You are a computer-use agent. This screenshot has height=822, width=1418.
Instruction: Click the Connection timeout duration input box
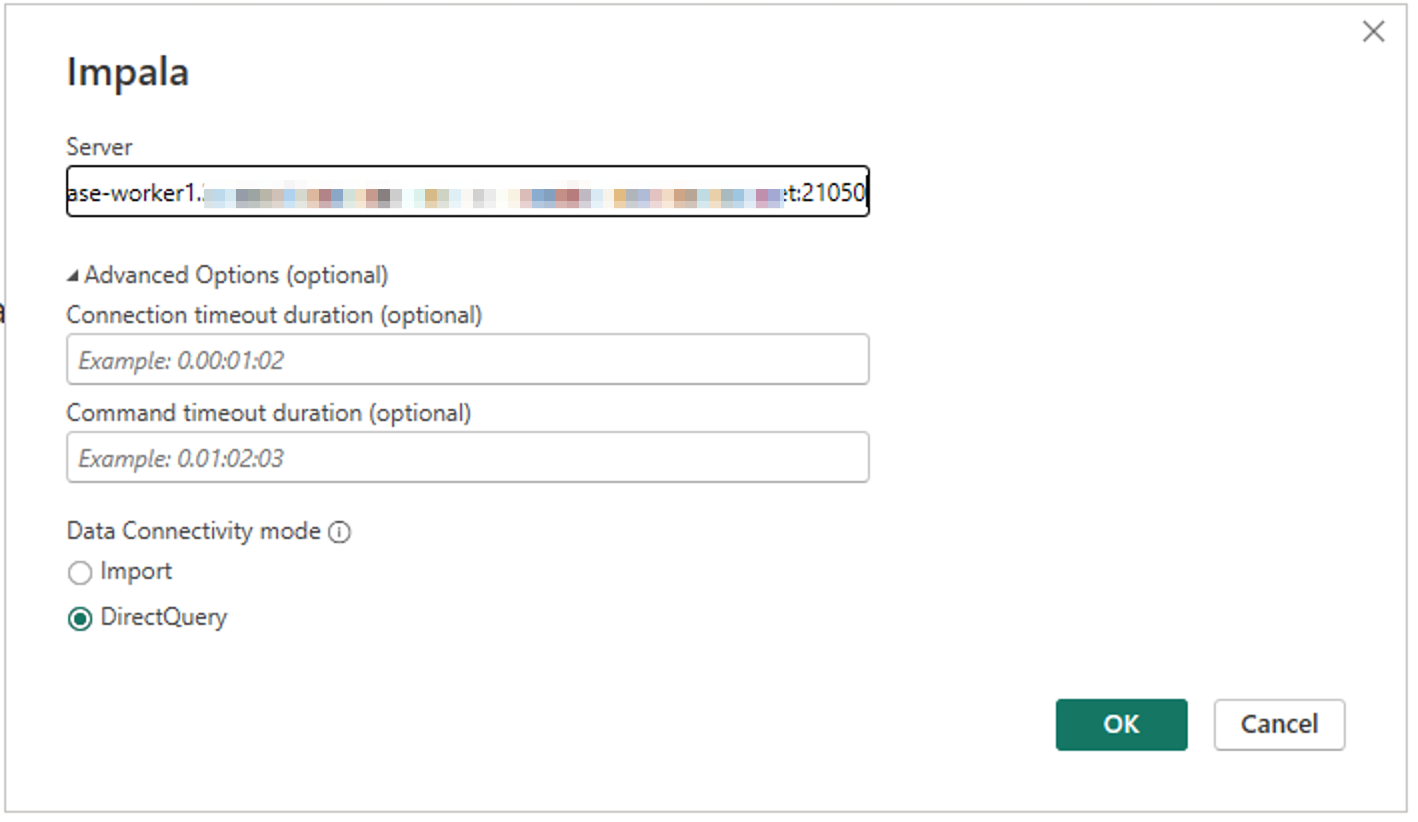point(467,360)
